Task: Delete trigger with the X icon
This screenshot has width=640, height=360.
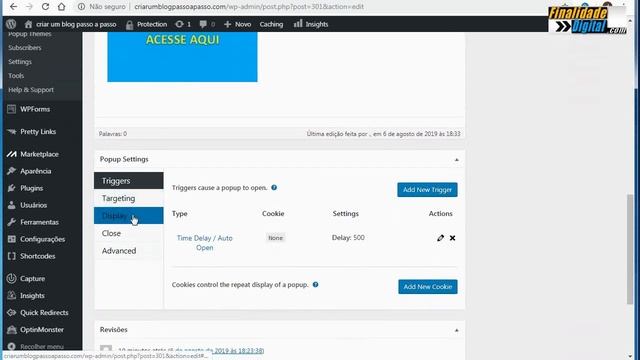Action: coord(452,238)
